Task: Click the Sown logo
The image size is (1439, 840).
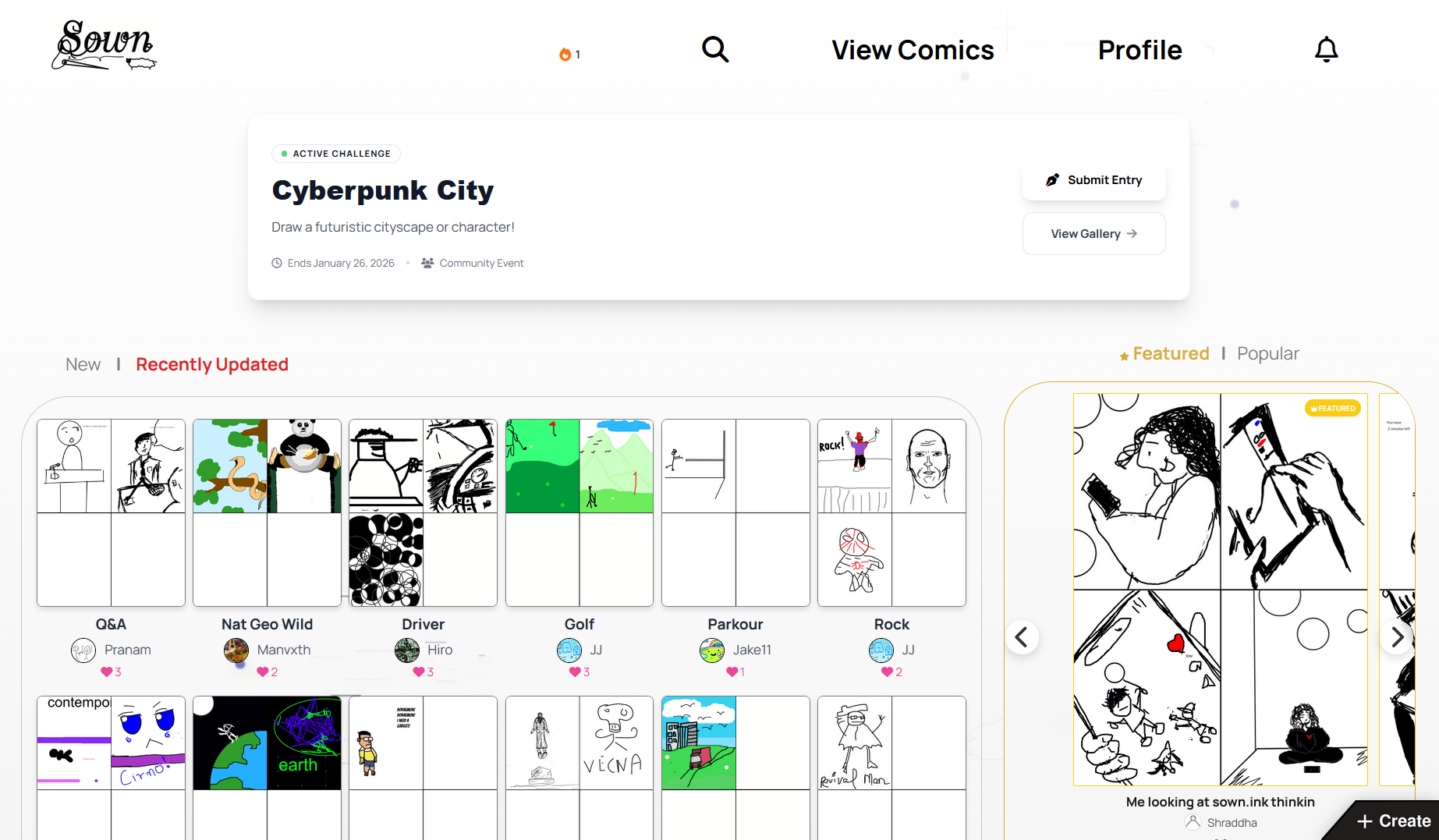Action: 104,45
